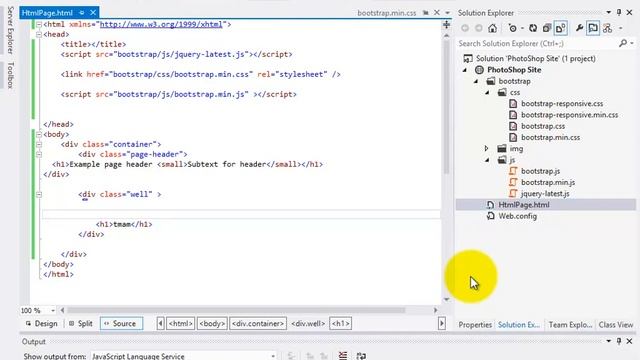Open Solution Explorer toolbar overflow dropdown
Viewport: 640px width, 360px height.
tap(621, 28)
